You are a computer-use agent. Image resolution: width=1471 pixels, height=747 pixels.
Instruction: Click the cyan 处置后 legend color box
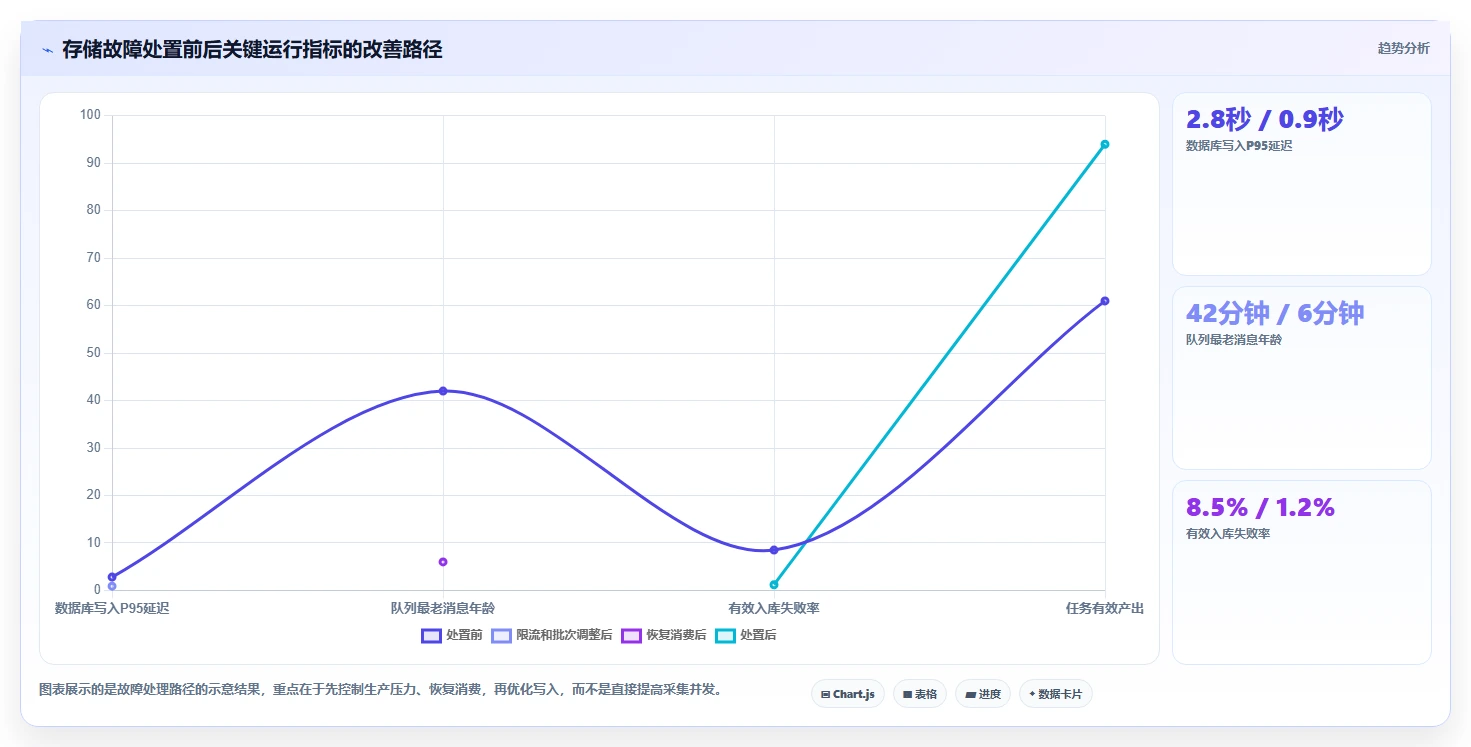[726, 635]
